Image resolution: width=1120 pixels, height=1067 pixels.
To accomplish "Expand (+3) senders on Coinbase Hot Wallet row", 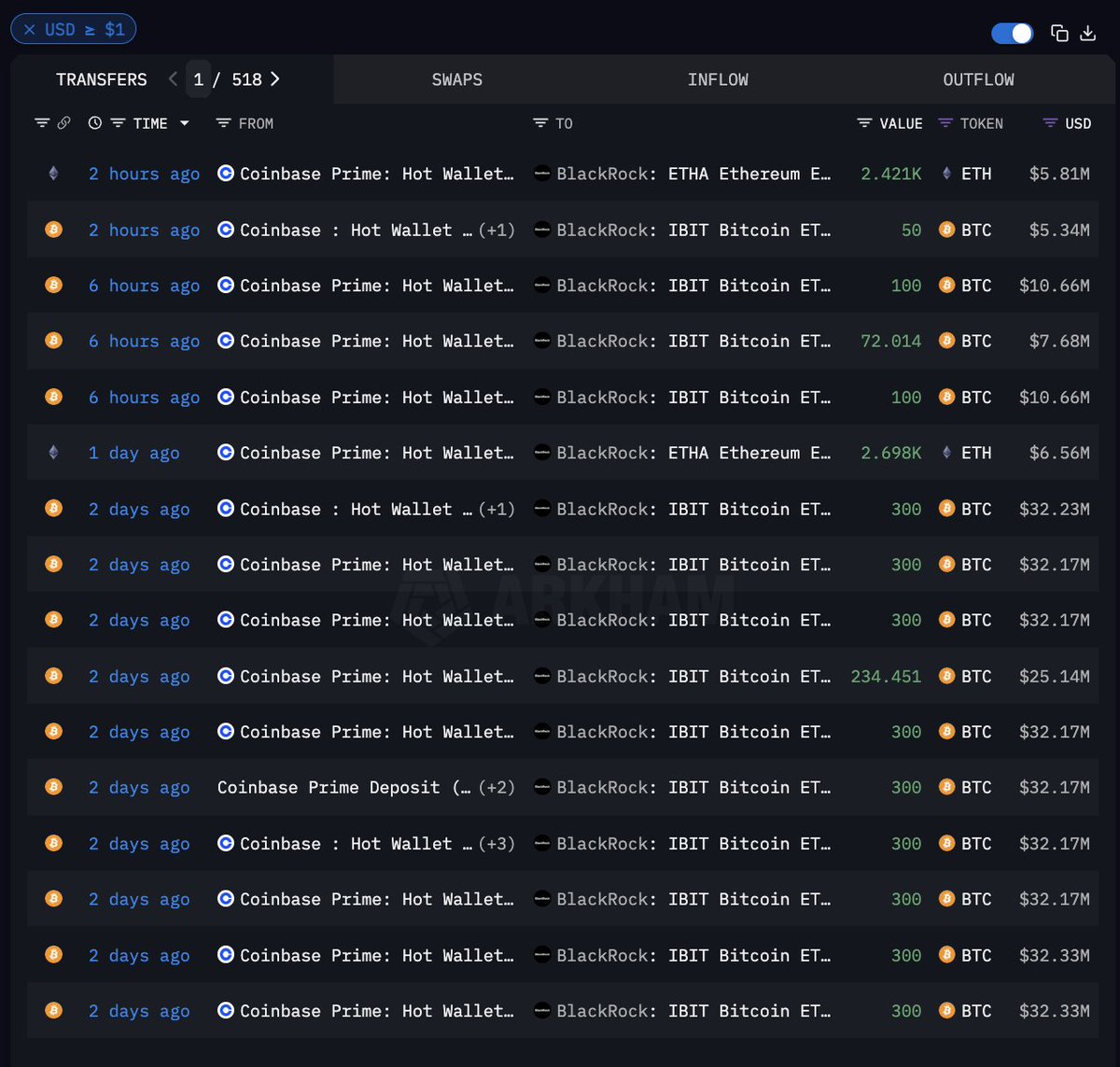I will (497, 843).
